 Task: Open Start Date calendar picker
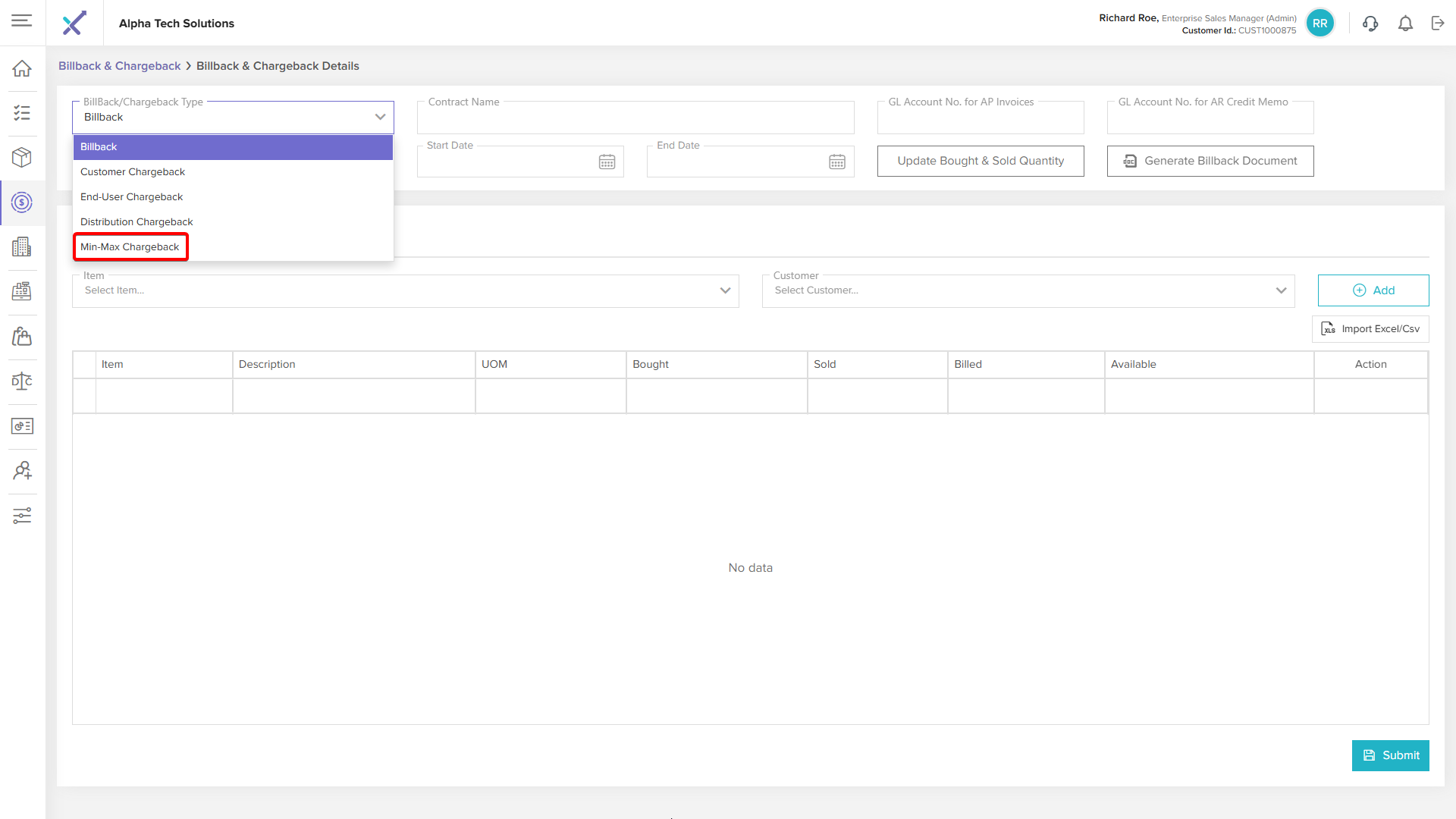[607, 162]
